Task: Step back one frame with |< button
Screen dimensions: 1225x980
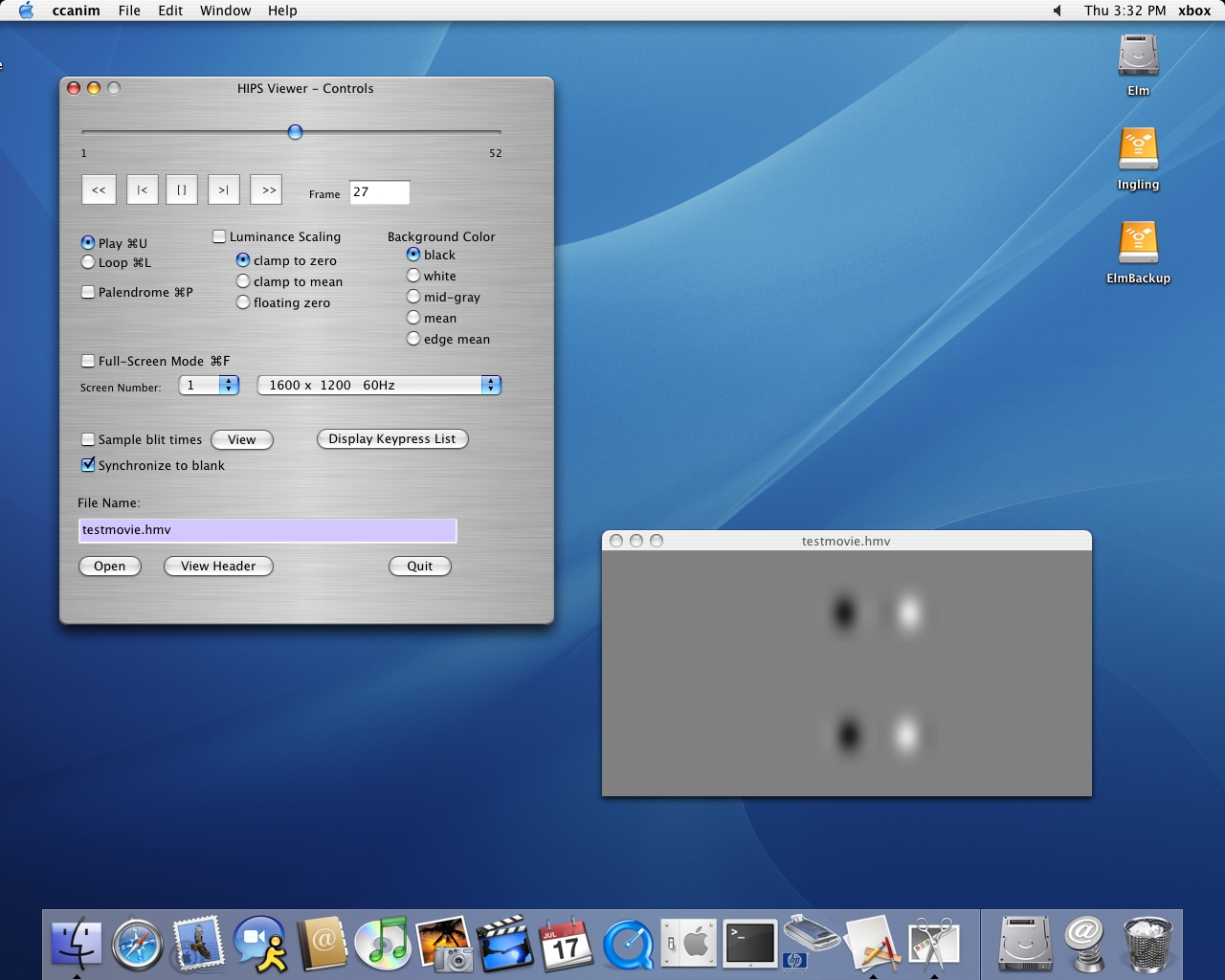Action: 142,189
